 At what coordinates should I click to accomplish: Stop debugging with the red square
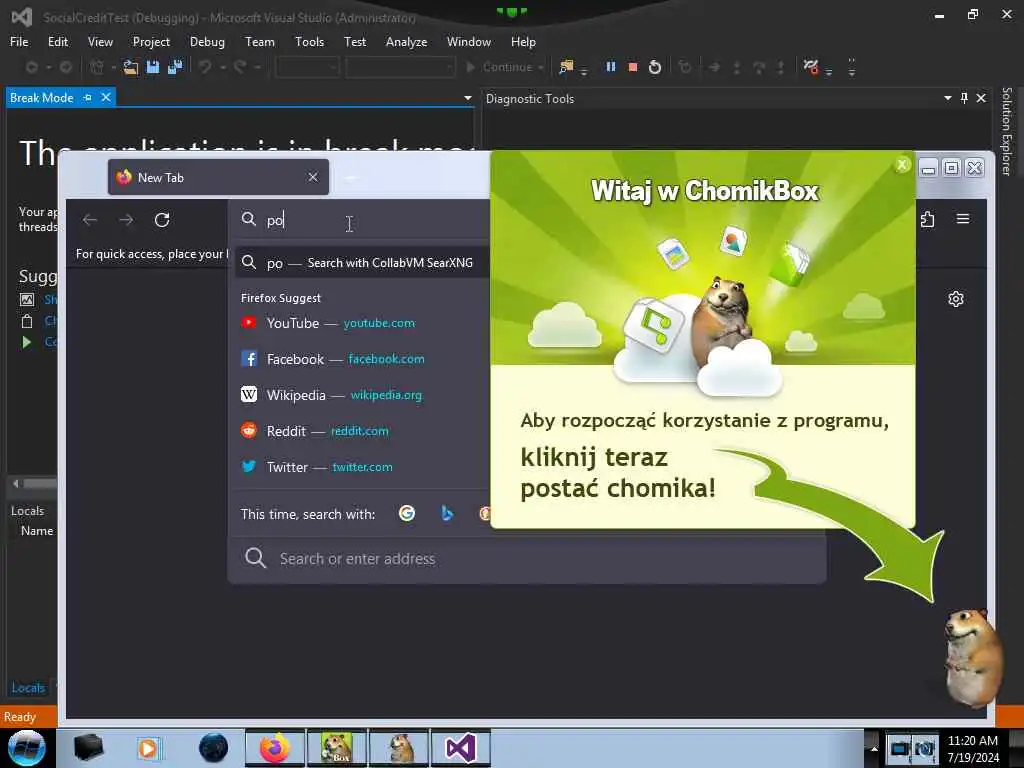[632, 67]
